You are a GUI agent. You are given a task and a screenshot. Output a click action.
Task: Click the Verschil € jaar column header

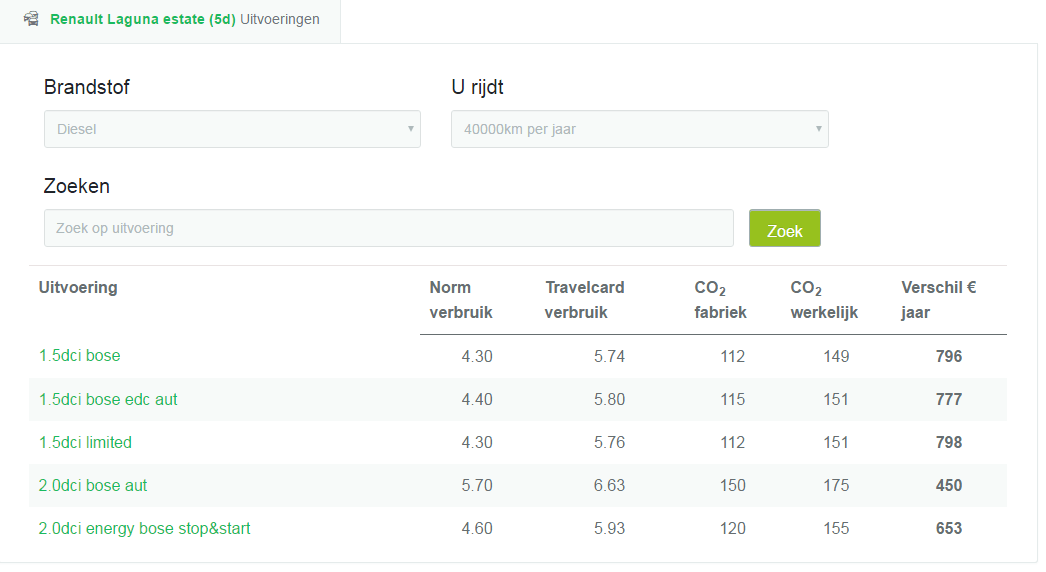[938, 300]
